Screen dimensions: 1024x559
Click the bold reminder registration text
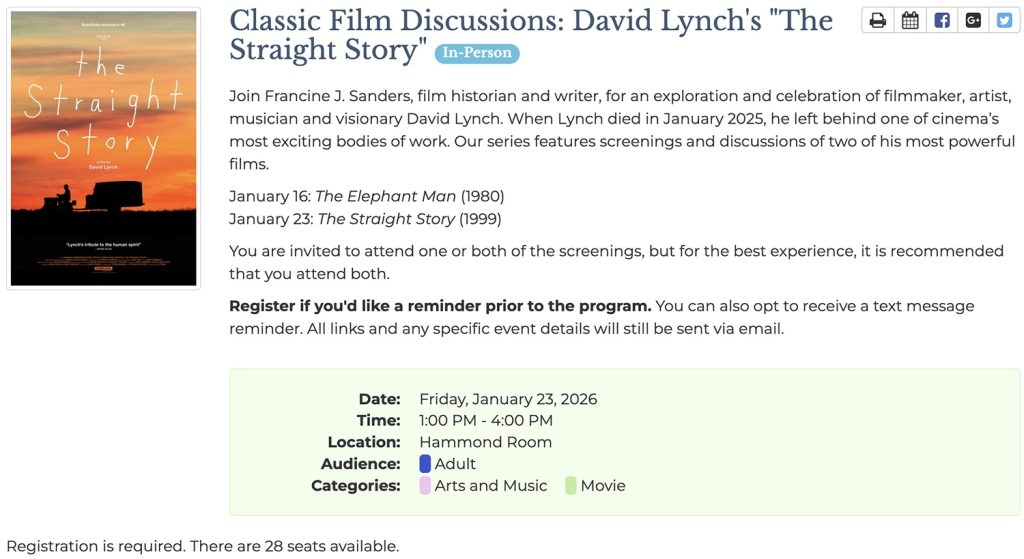(x=440, y=306)
